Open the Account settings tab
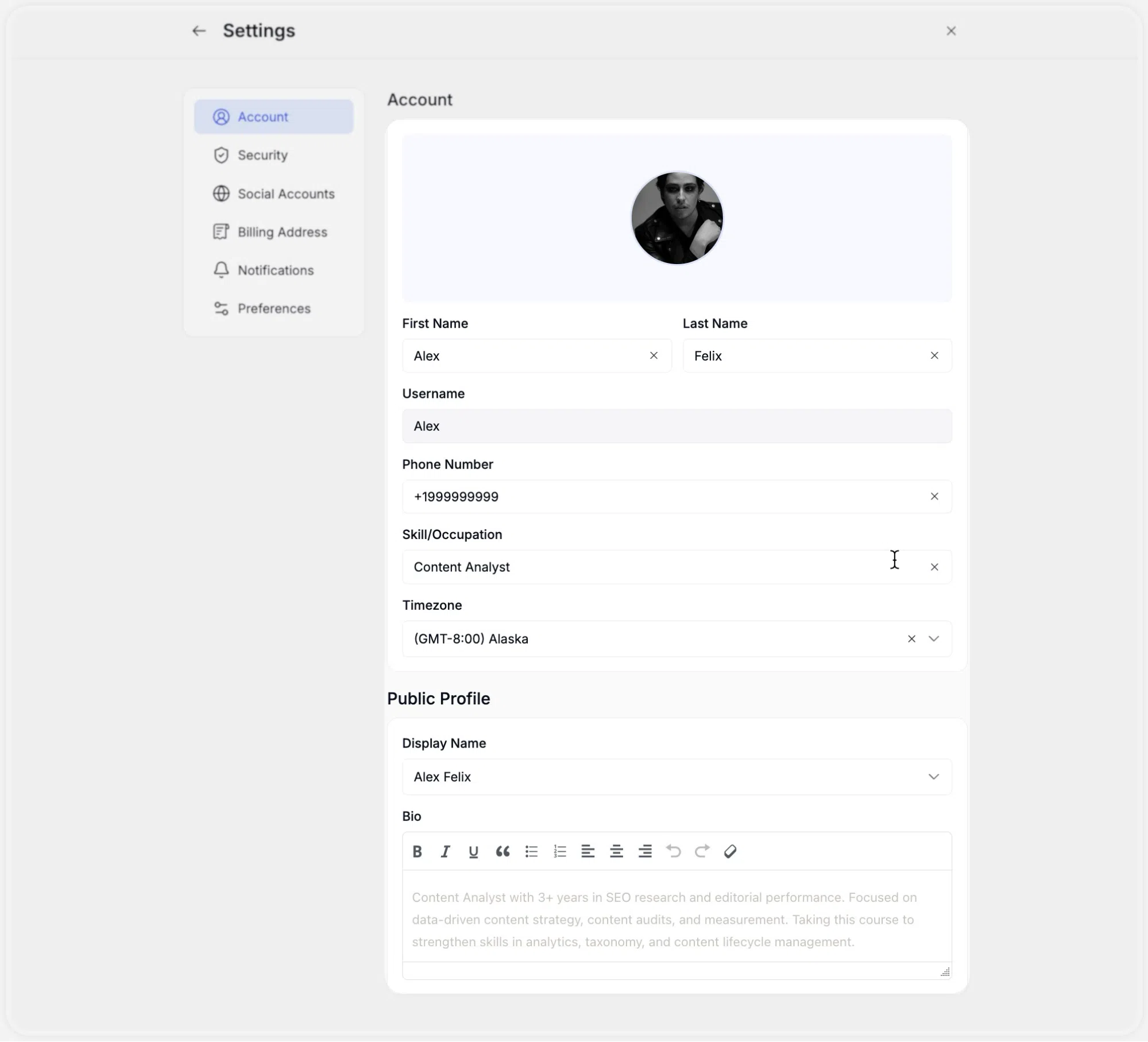 coord(273,117)
